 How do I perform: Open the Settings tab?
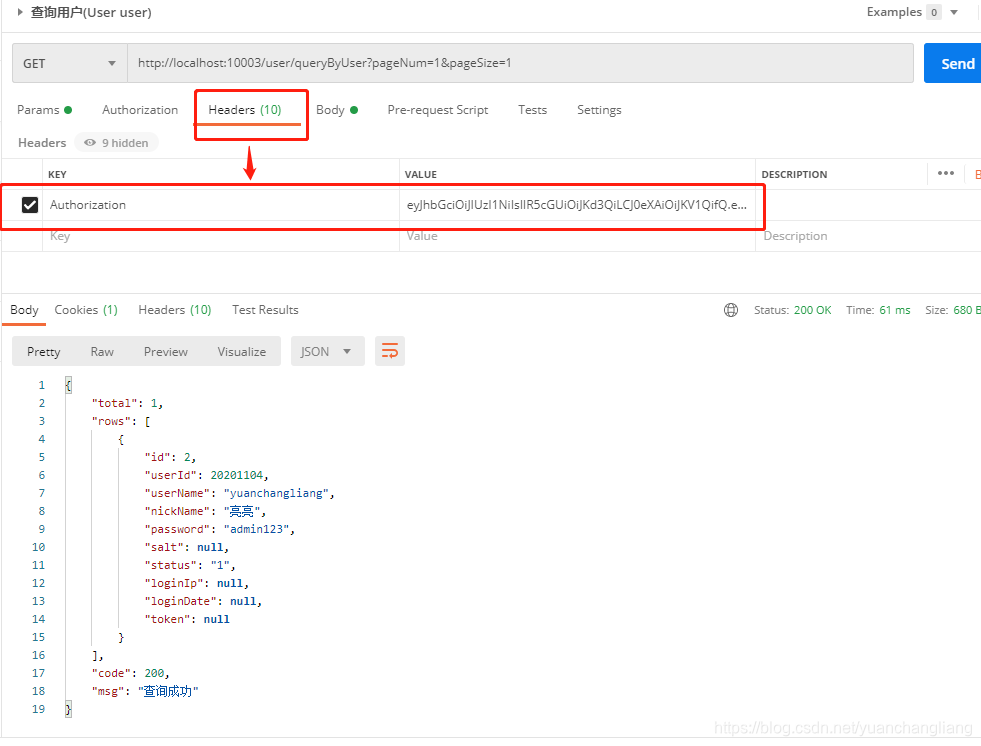tap(599, 110)
